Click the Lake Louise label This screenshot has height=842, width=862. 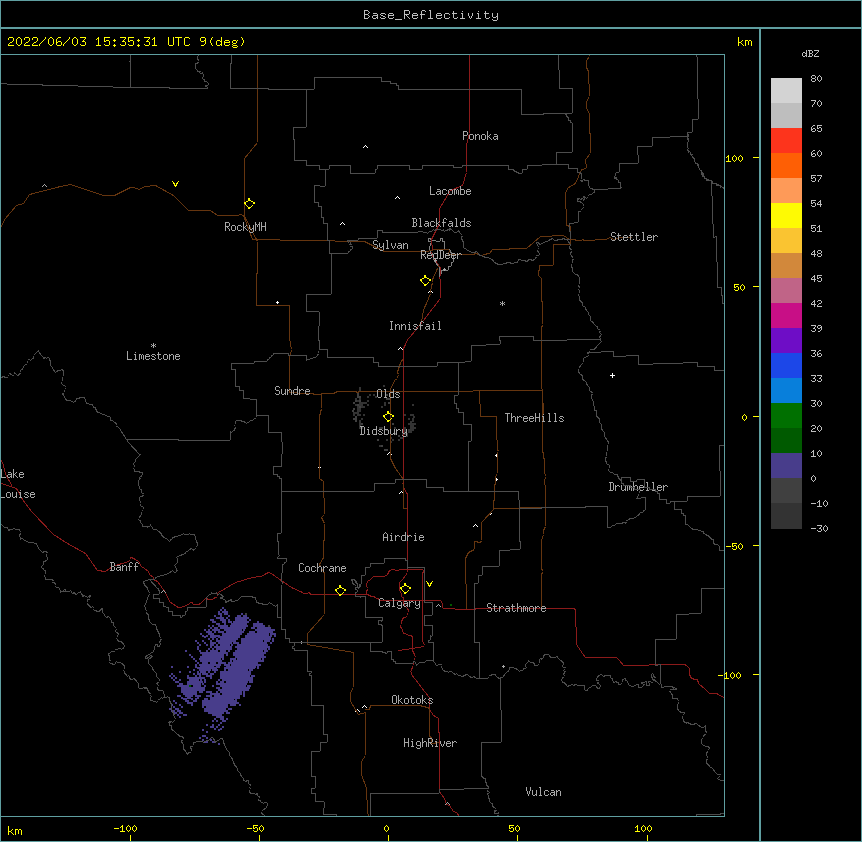[16, 484]
